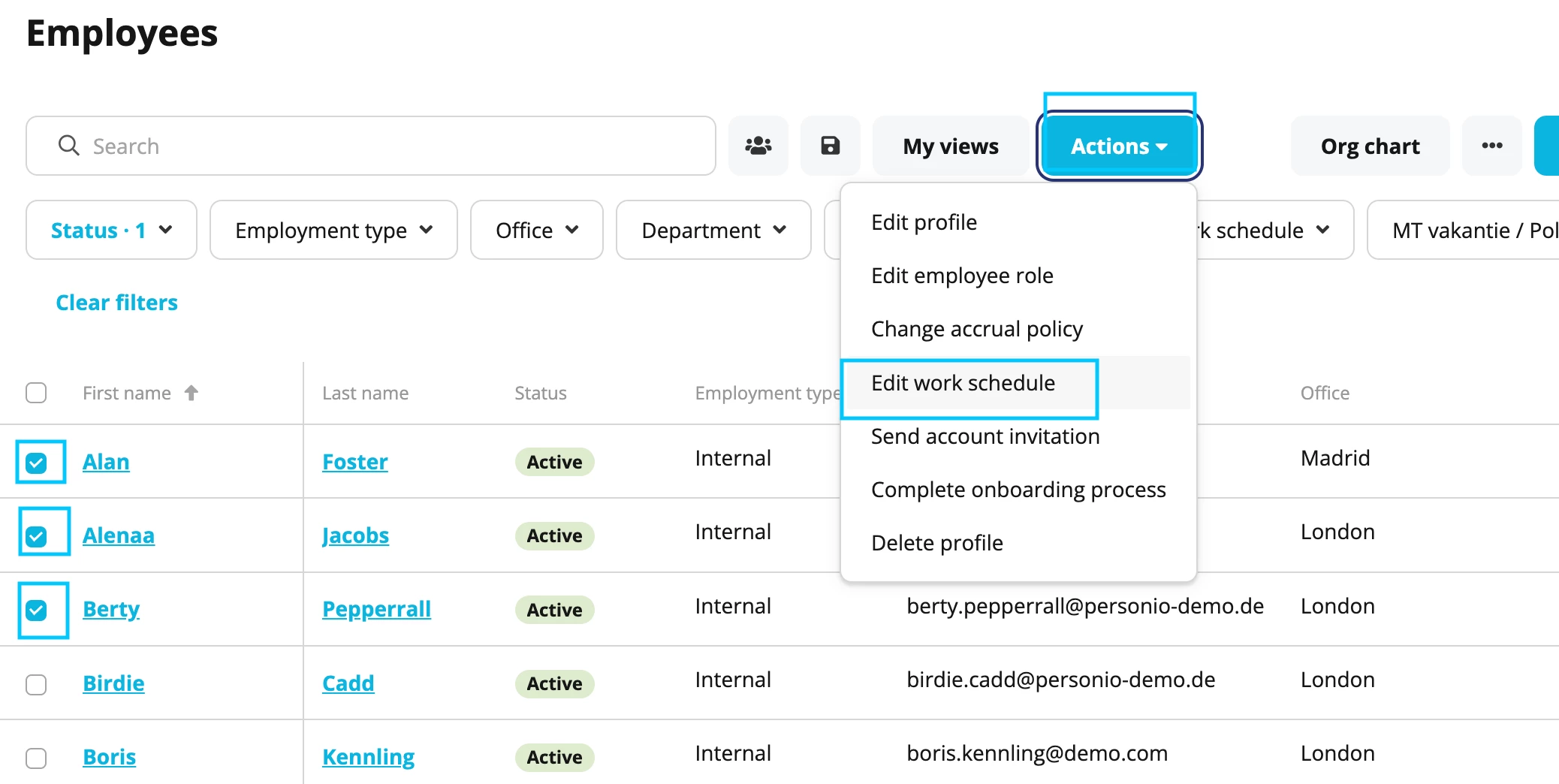Select Complete onboarding process
Image resolution: width=1559 pixels, height=784 pixels.
[1018, 490]
